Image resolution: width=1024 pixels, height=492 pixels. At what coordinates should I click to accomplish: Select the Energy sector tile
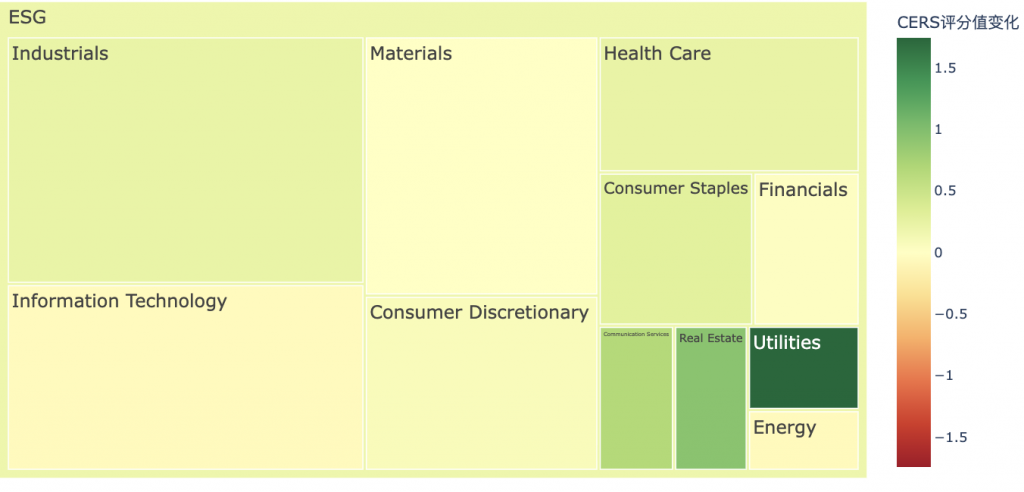coord(804,439)
